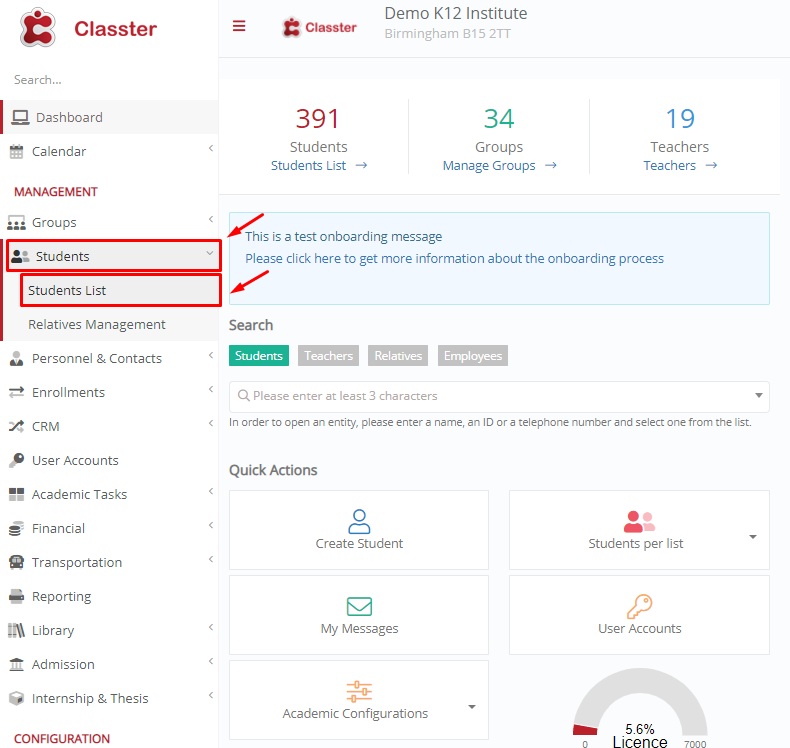The height and width of the screenshot is (748, 790).
Task: Click the Transportation bus icon
Action: pos(17,562)
